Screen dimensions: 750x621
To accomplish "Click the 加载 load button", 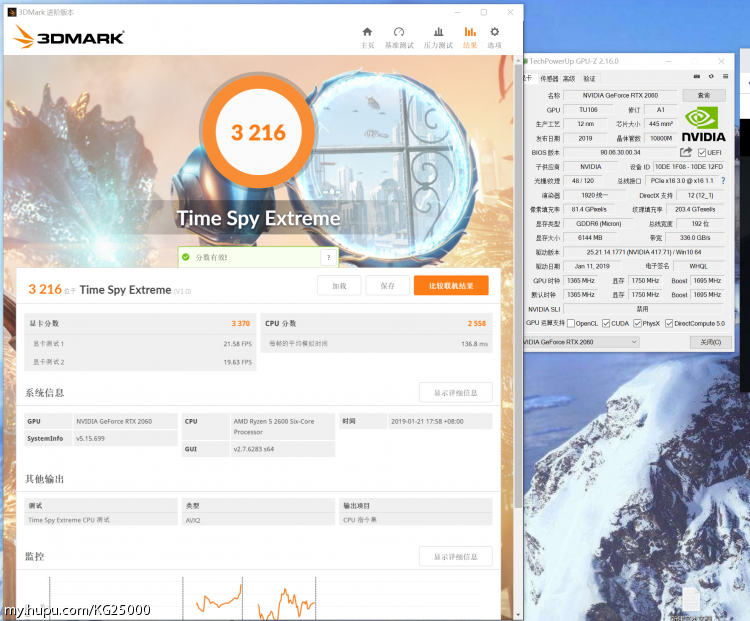I will pos(339,286).
